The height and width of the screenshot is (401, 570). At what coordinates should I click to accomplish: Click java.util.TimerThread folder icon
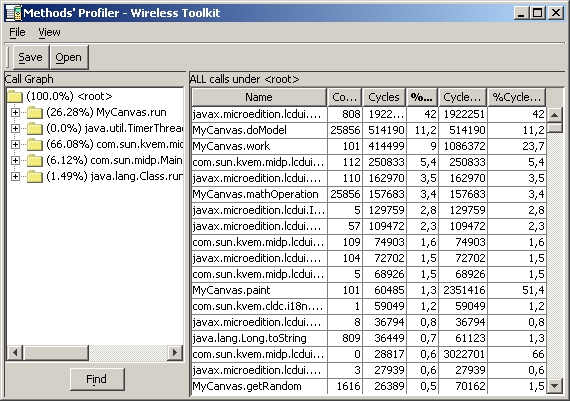(x=35, y=128)
